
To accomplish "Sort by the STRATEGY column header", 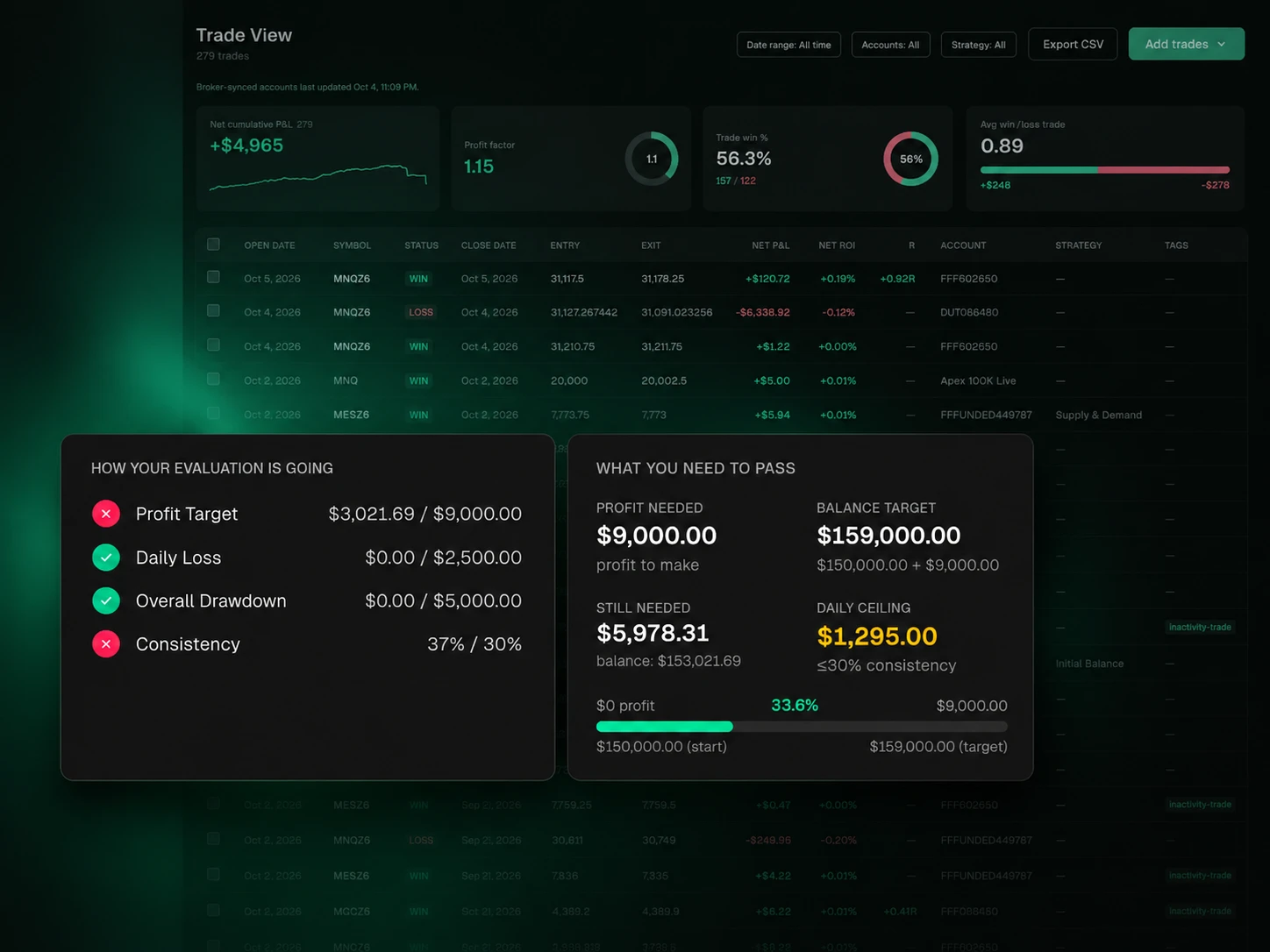I will [x=1078, y=245].
